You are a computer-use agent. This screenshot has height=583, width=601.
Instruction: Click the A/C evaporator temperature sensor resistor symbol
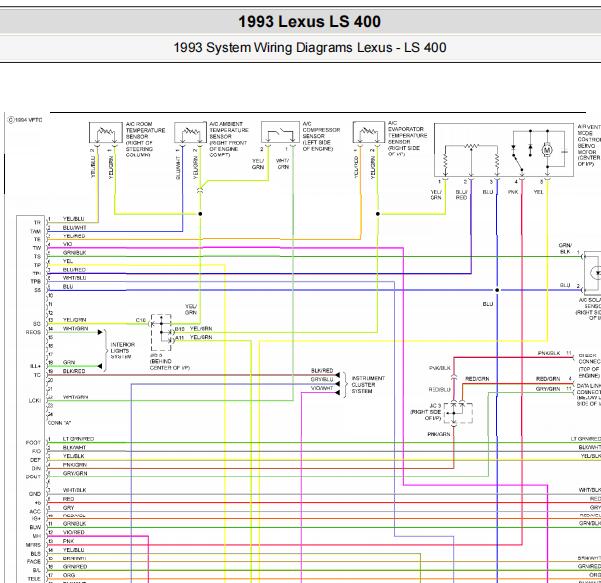point(369,132)
